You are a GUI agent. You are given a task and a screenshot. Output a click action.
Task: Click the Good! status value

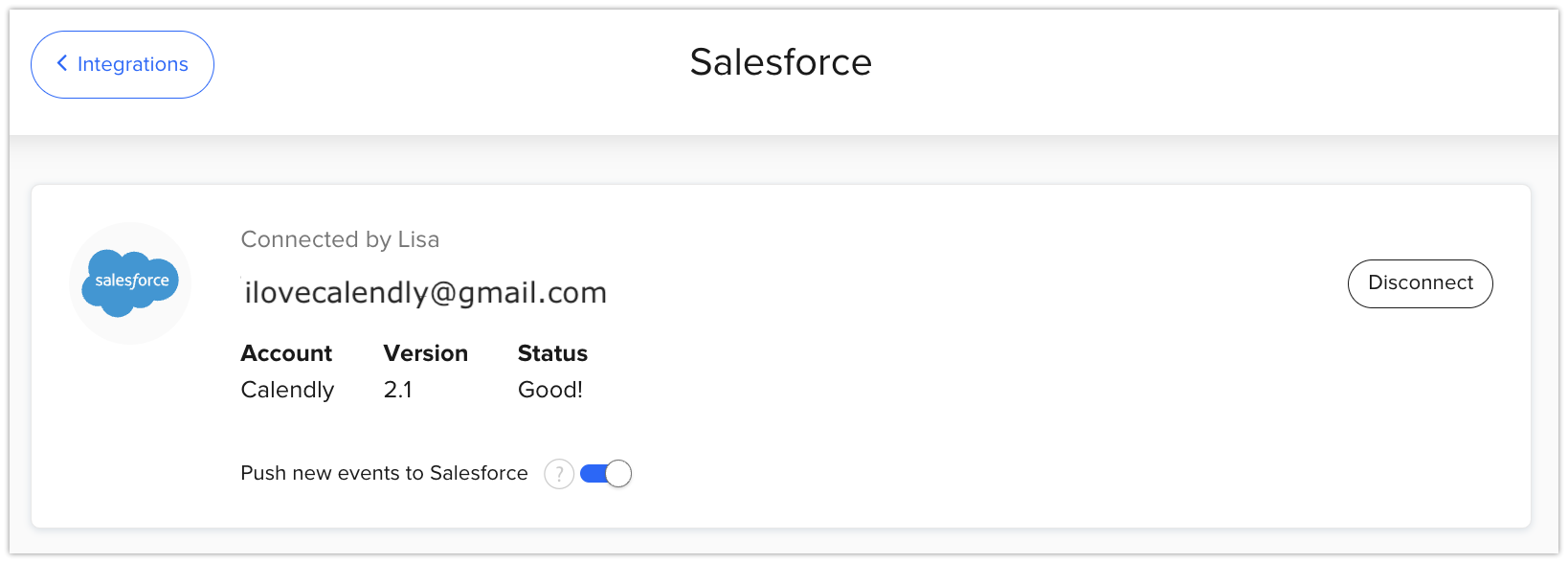550,390
